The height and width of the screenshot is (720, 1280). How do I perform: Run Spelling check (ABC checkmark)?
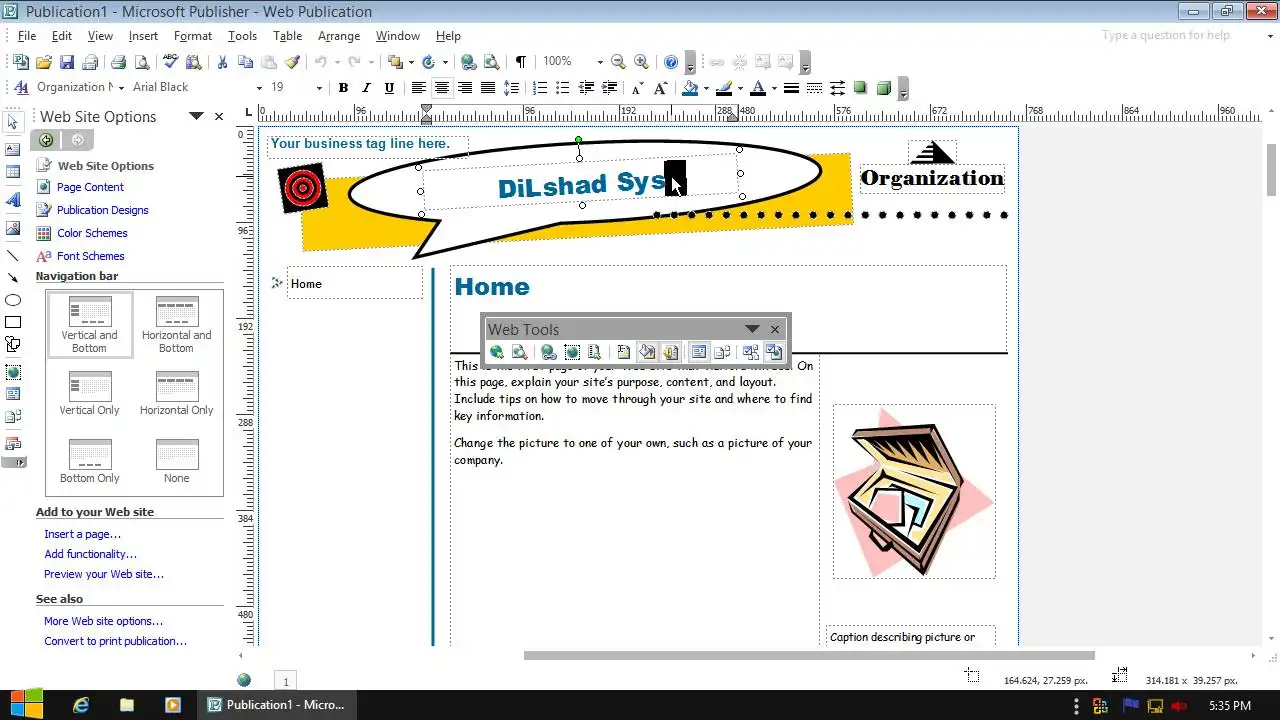[x=170, y=62]
